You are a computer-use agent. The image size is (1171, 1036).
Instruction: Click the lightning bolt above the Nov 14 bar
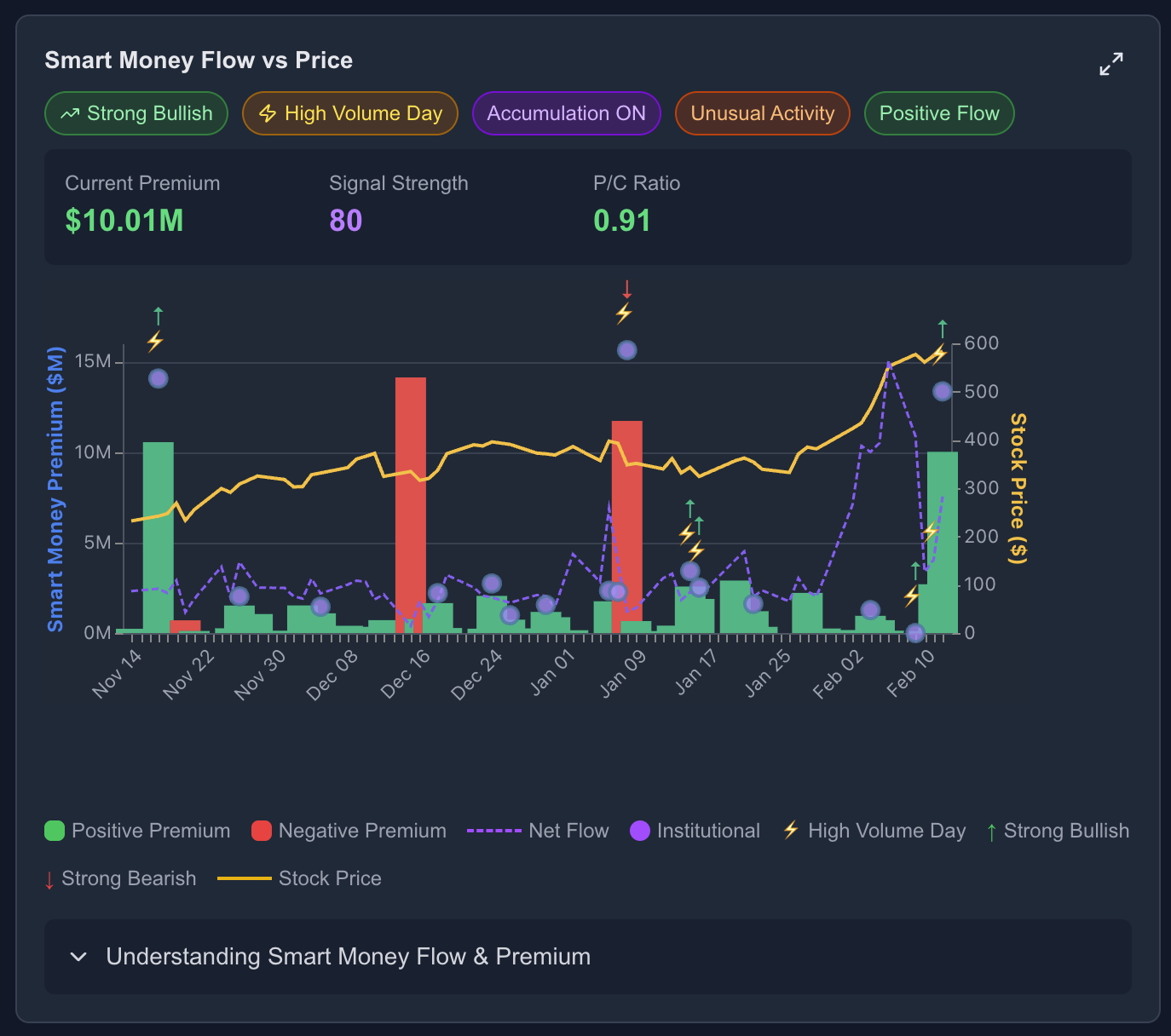point(155,339)
